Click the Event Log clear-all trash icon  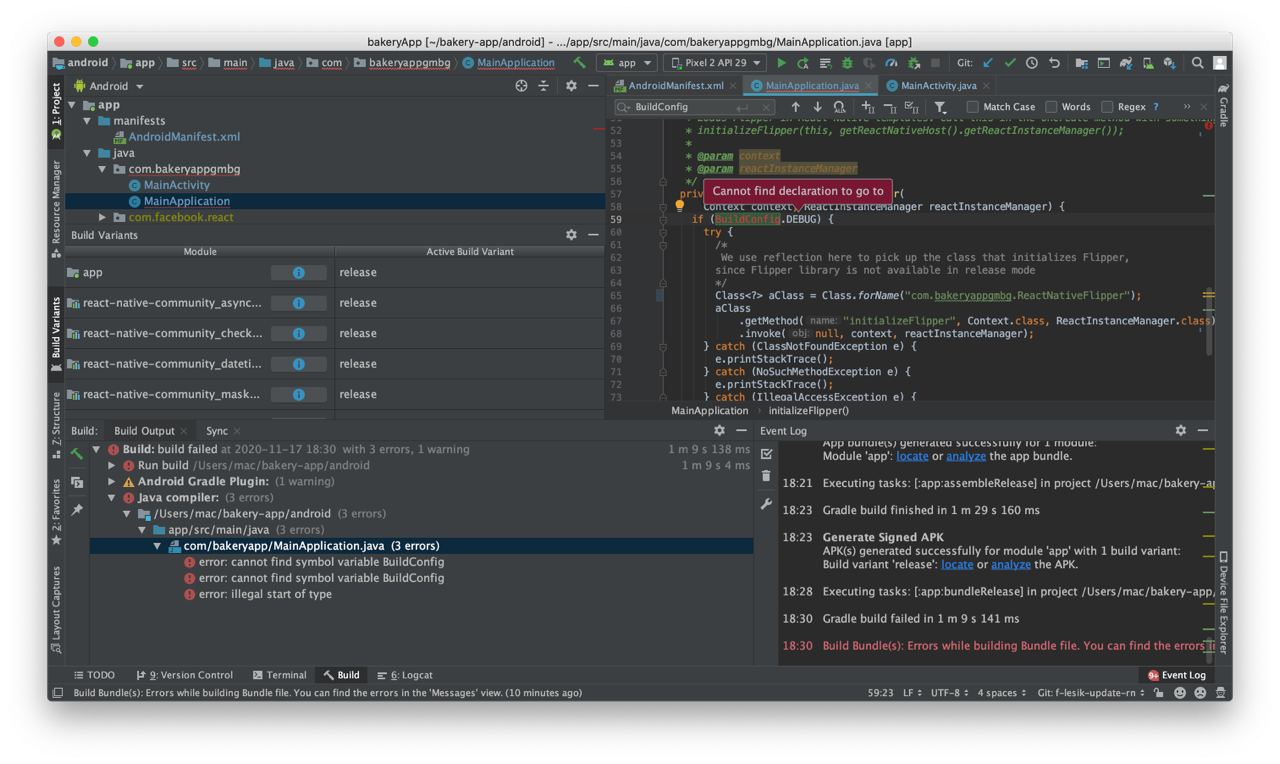pyautogui.click(x=766, y=477)
